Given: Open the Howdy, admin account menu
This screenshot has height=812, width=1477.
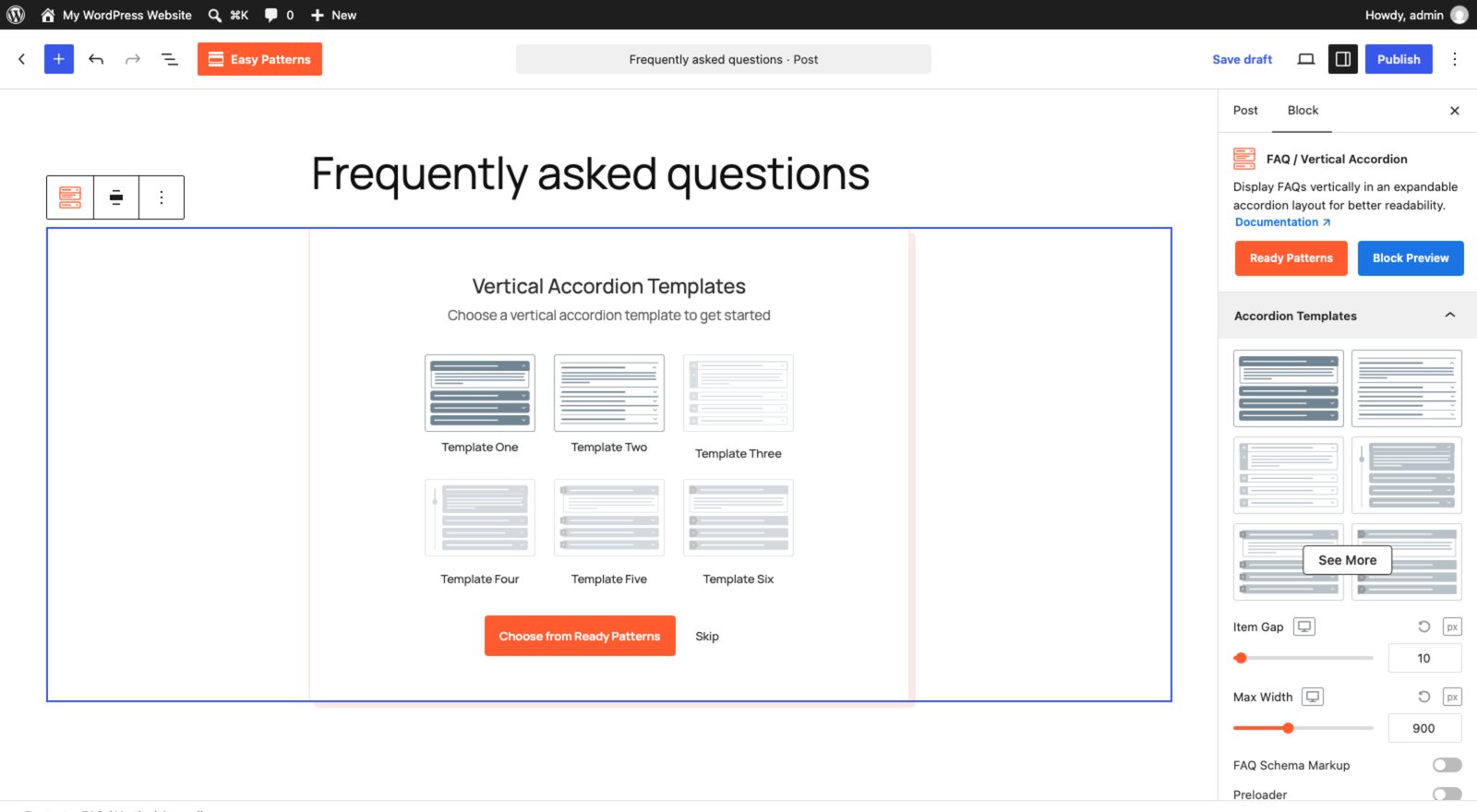Looking at the screenshot, I should point(1416,15).
